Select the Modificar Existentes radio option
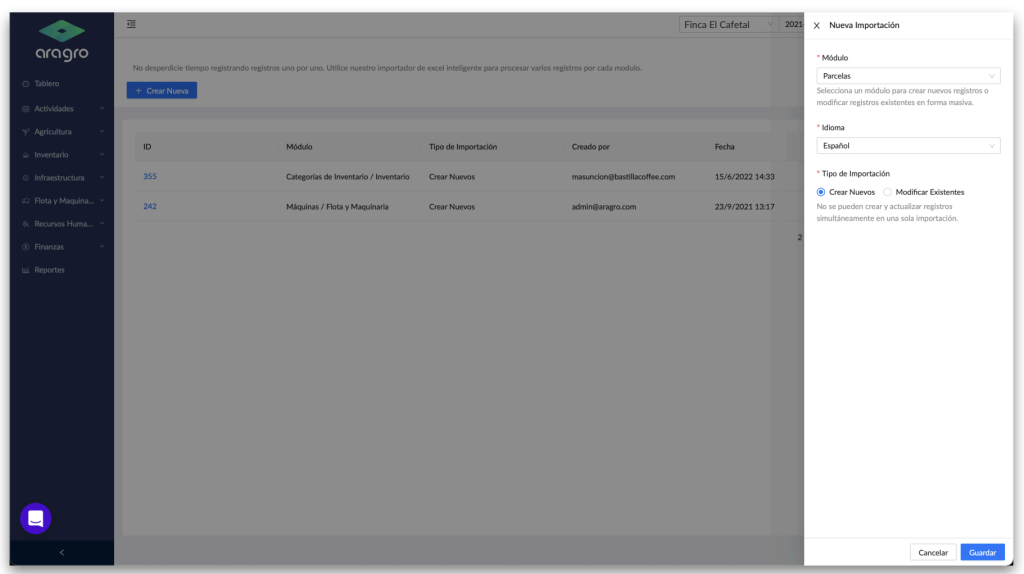The width and height of the screenshot is (1024, 574). coord(887,192)
